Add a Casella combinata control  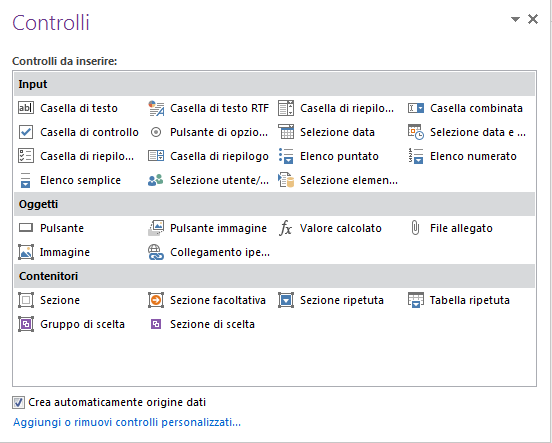point(465,108)
